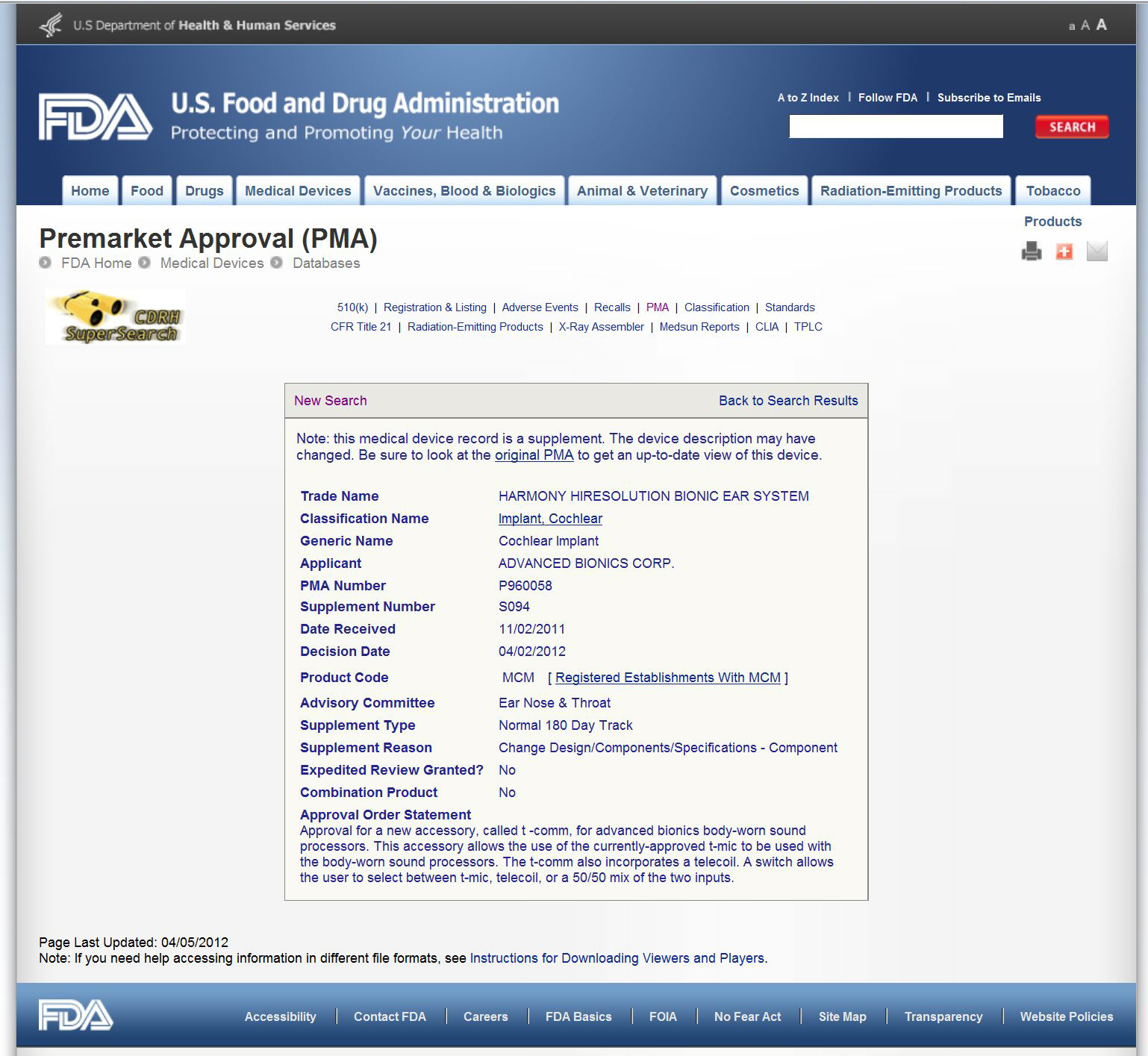Image resolution: width=1148 pixels, height=1056 pixels.
Task: Select the smallest text size a
Action: point(1072,26)
